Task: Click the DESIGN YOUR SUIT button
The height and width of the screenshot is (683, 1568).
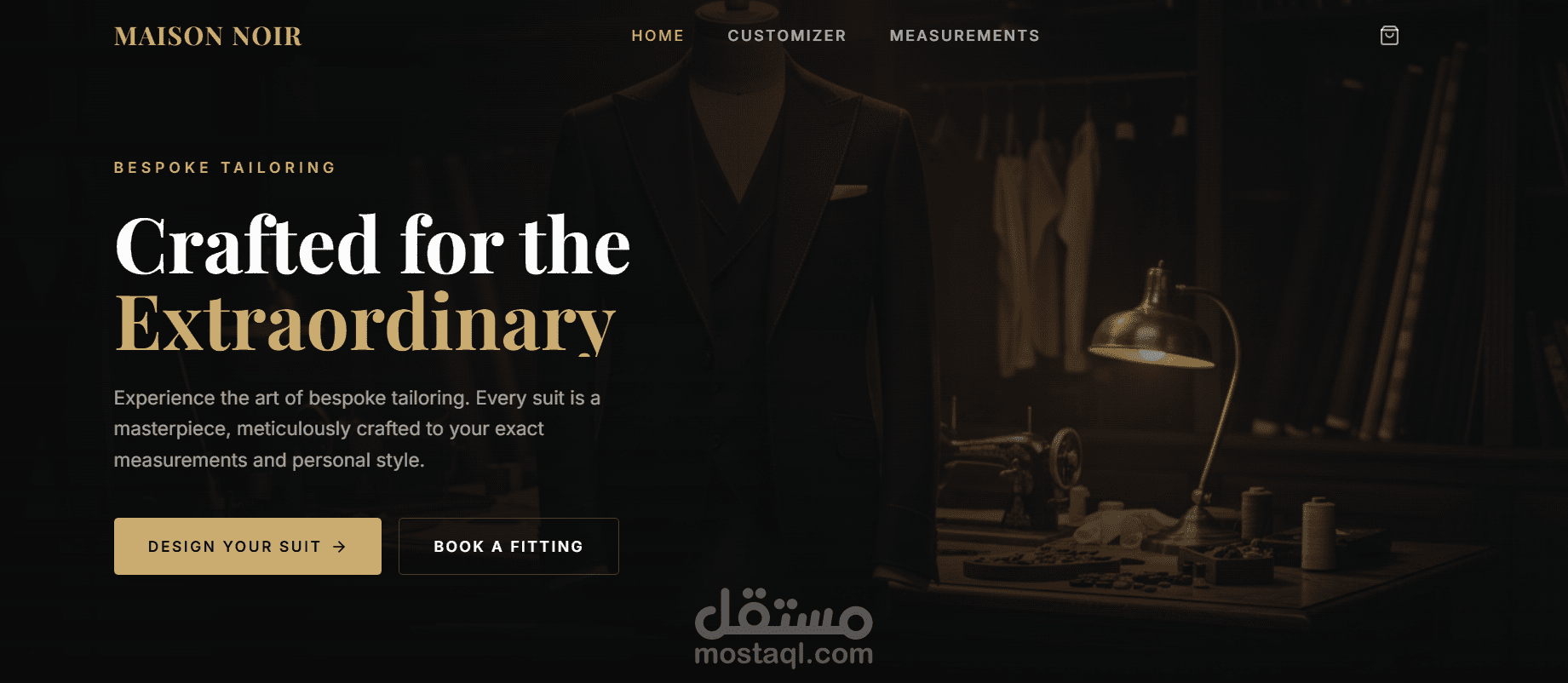Action: (248, 546)
